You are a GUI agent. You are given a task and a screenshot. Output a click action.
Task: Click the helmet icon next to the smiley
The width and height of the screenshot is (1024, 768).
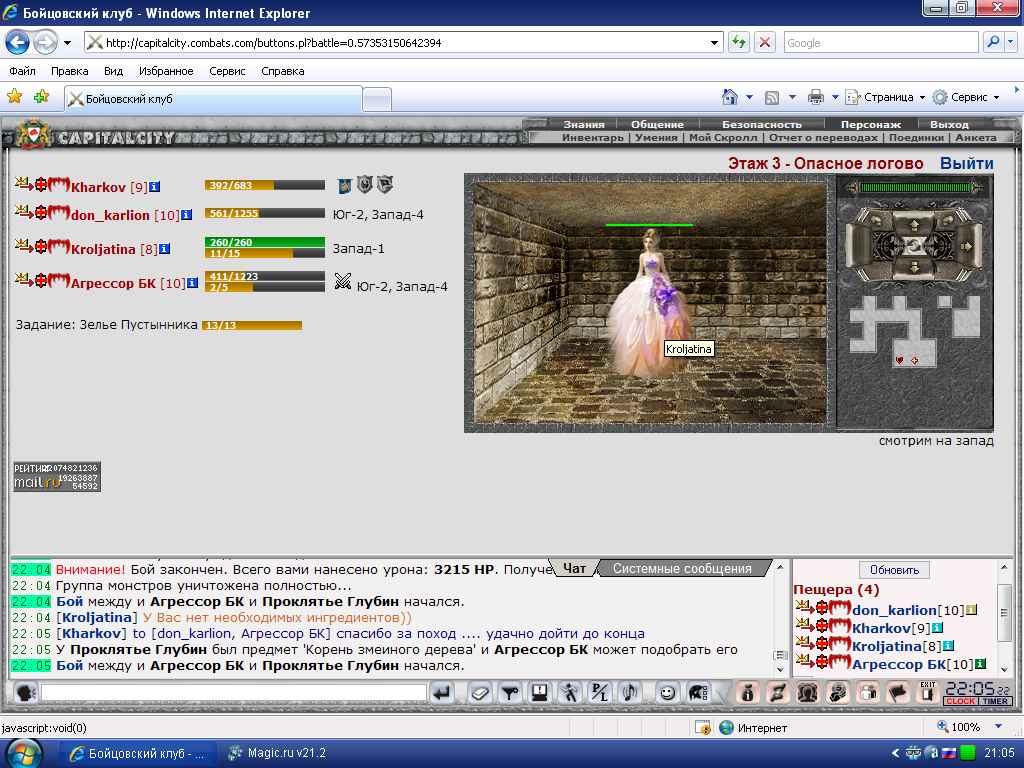[697, 692]
